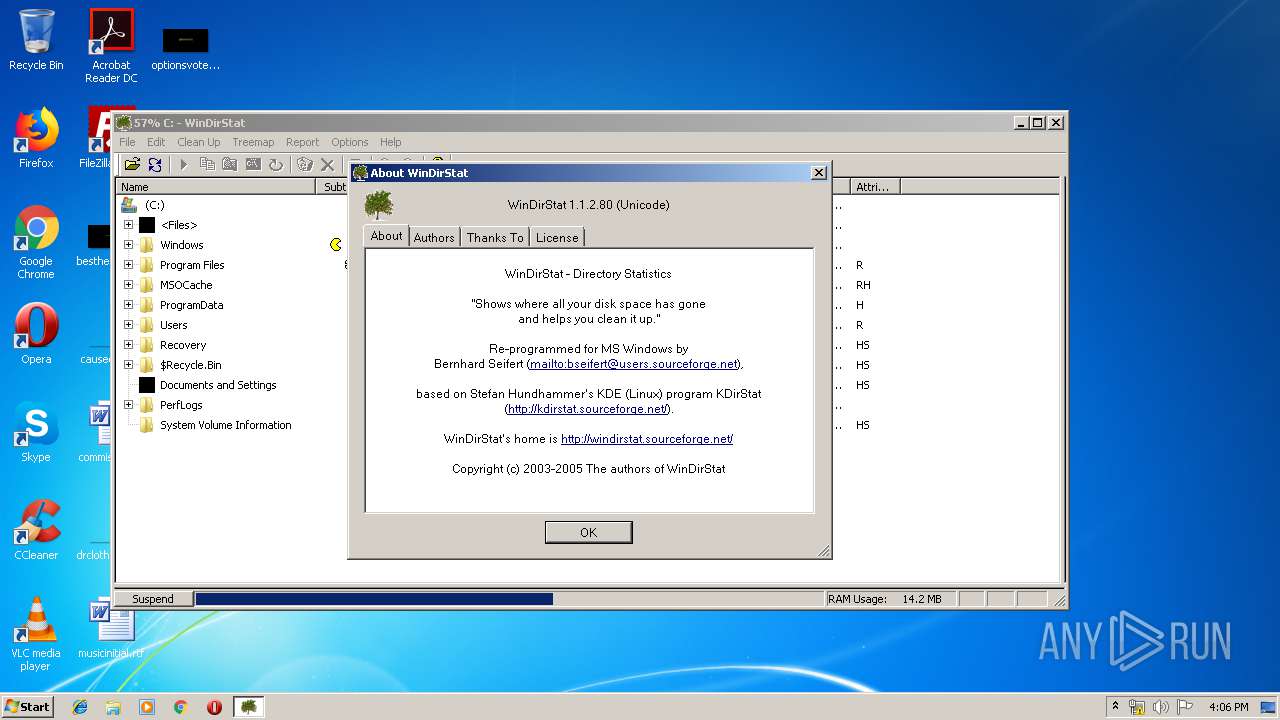Viewport: 1280px width, 720px height.
Task: Click the bseifert mailto link
Action: pyautogui.click(x=634, y=364)
